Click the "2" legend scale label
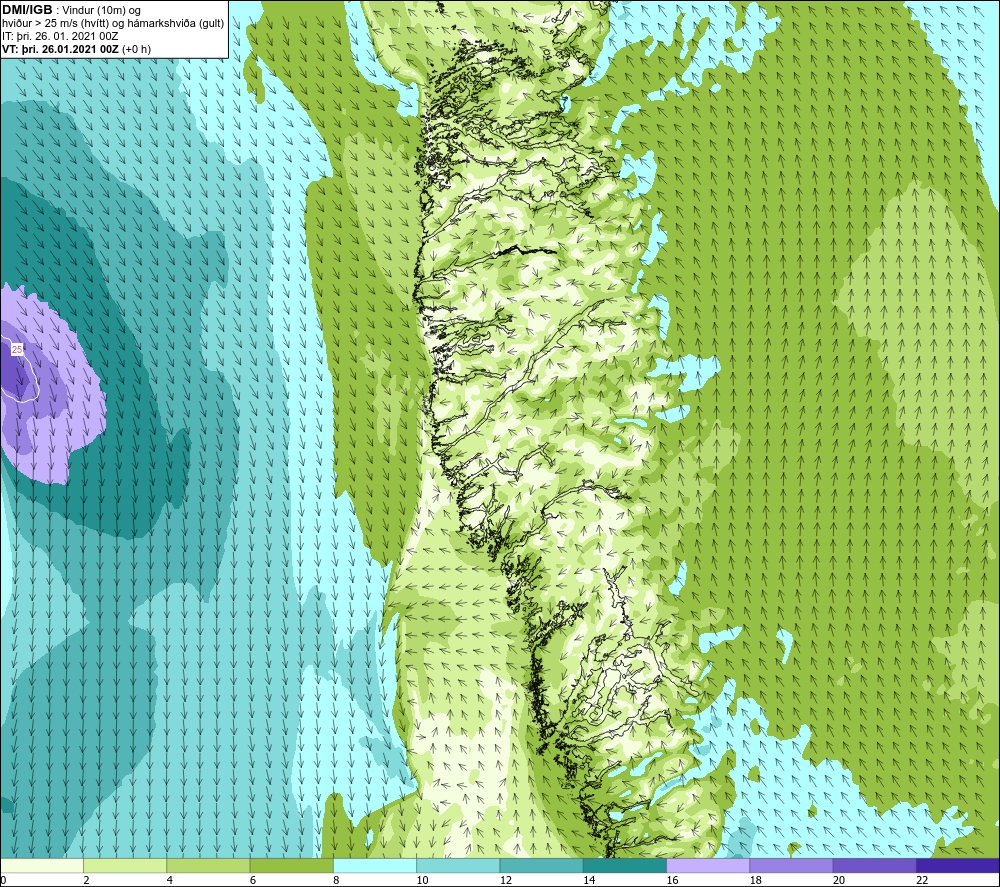 (86, 880)
